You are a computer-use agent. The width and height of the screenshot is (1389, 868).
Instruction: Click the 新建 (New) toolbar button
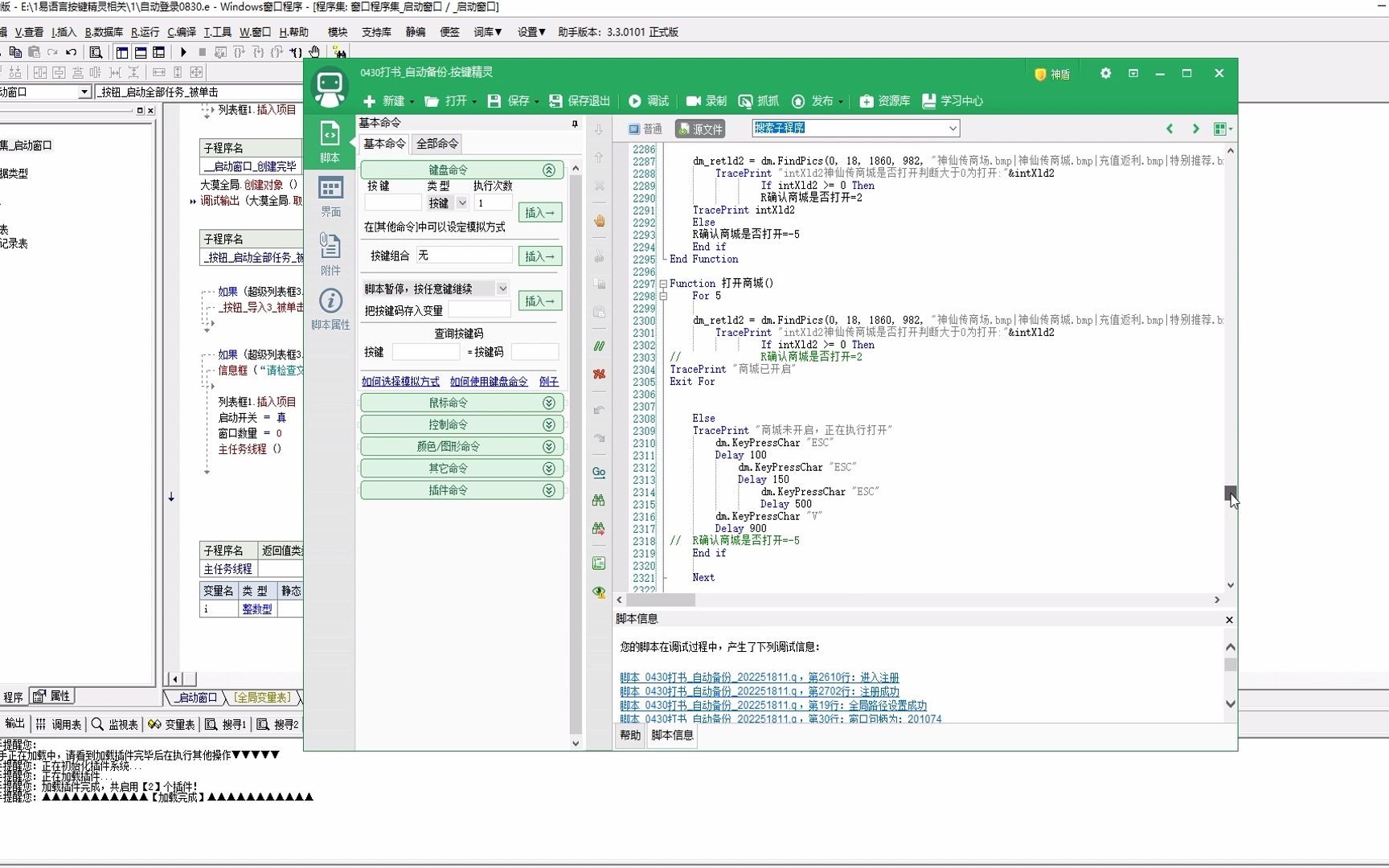385,101
